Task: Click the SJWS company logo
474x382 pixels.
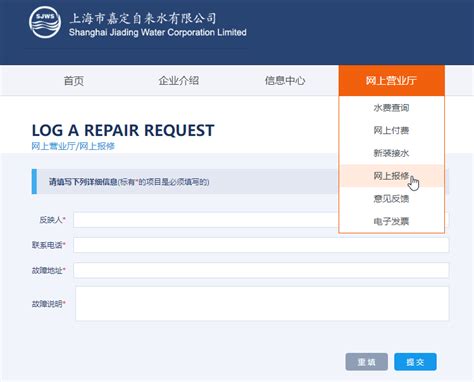Action: 45,22
